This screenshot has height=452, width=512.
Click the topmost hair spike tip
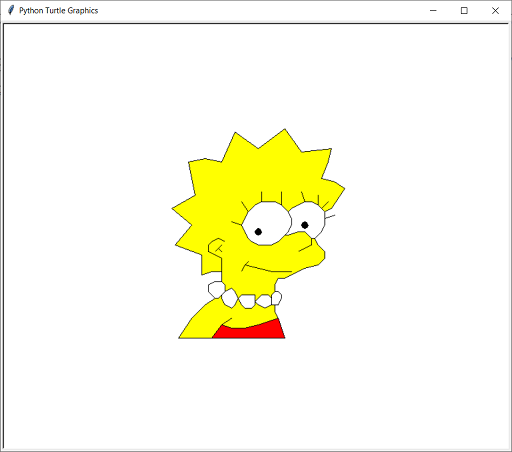[x=284, y=130]
